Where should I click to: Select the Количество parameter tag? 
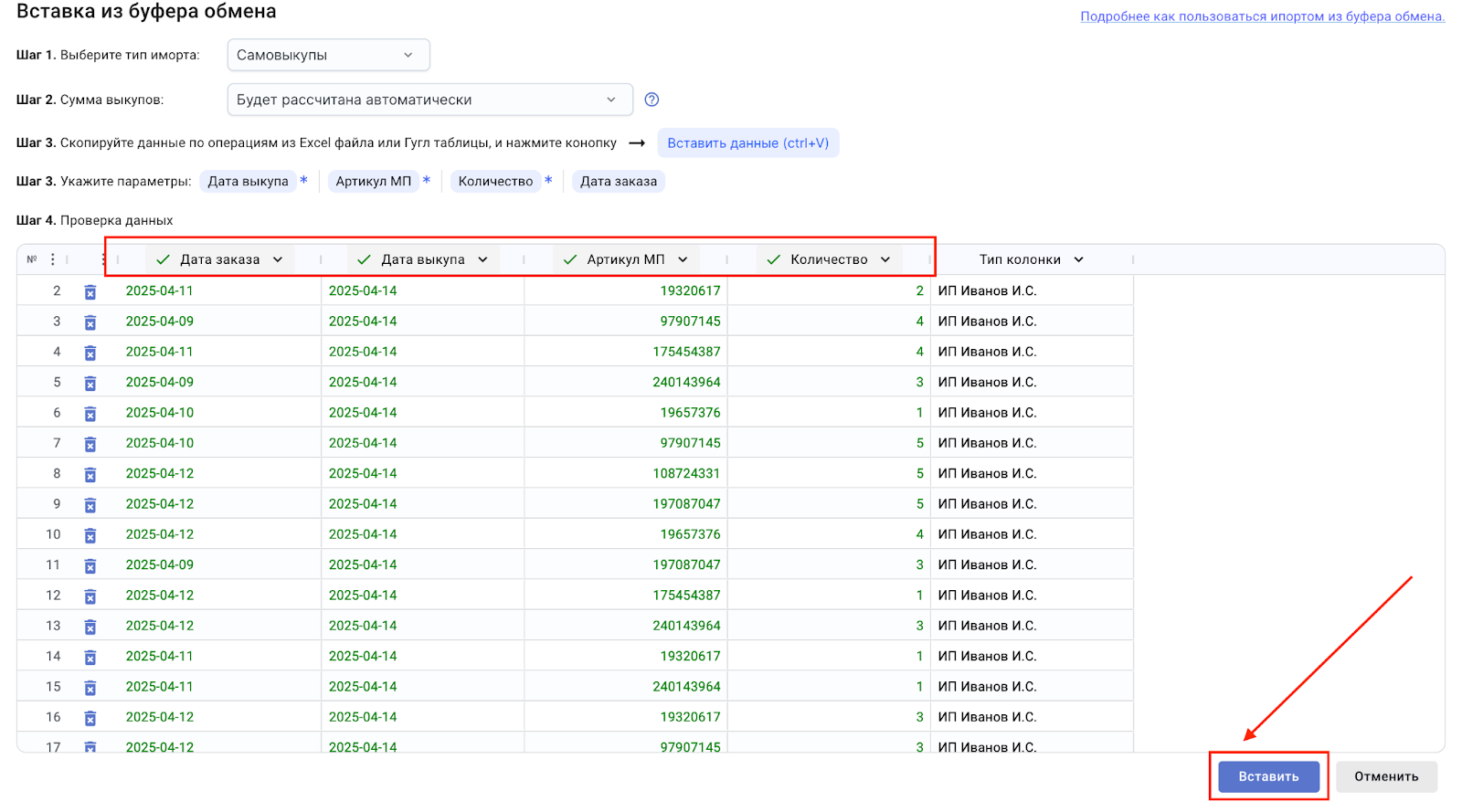coord(495,181)
